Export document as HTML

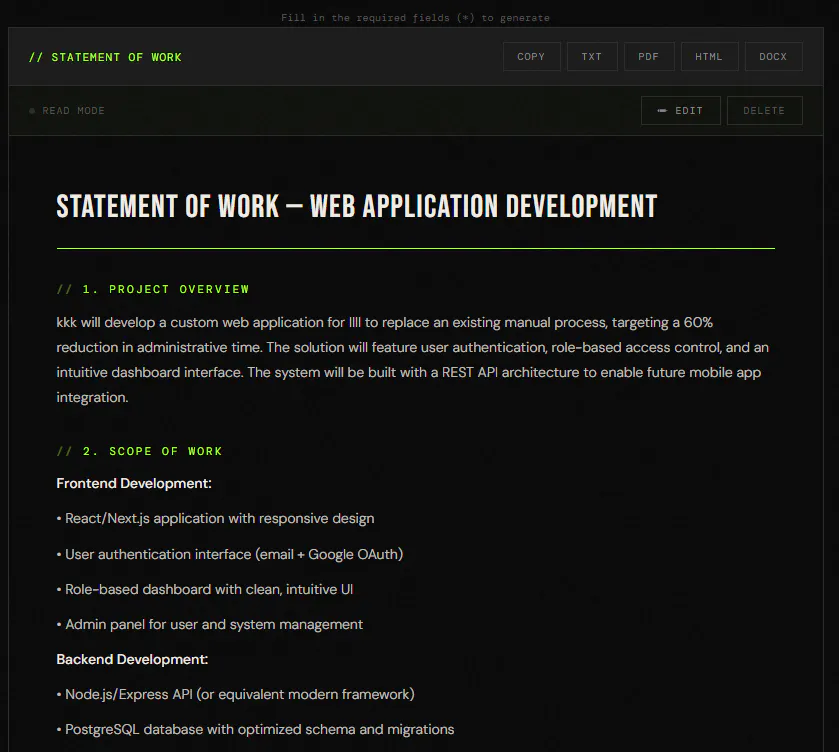710,57
